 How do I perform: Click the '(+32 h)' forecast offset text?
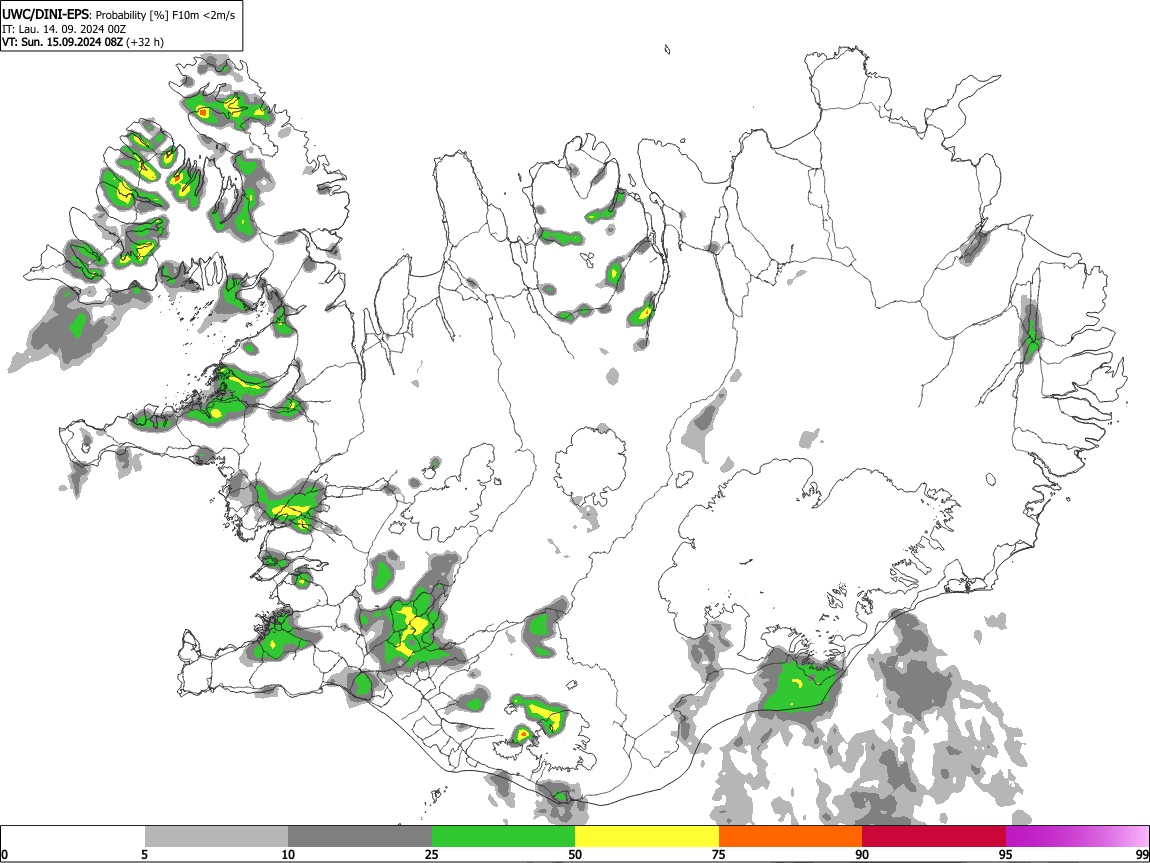pyautogui.click(x=145, y=42)
